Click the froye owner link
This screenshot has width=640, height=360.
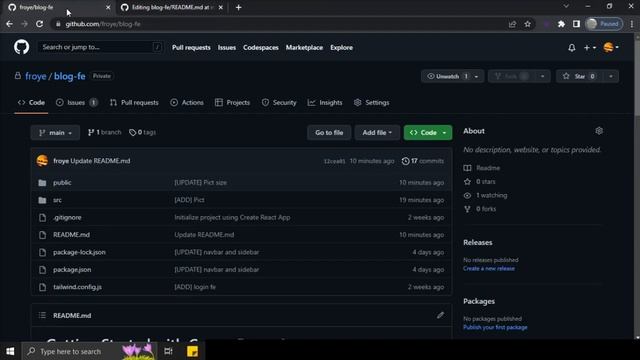[36, 76]
